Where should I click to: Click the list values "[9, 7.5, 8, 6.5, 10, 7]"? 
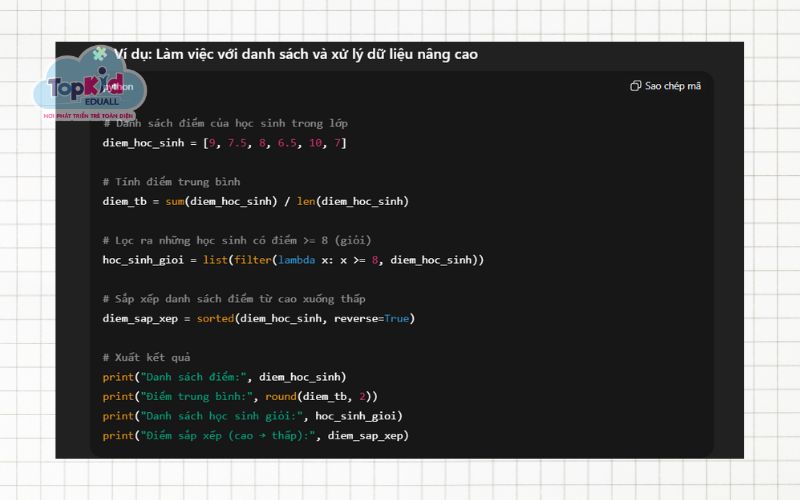[x=274, y=143]
